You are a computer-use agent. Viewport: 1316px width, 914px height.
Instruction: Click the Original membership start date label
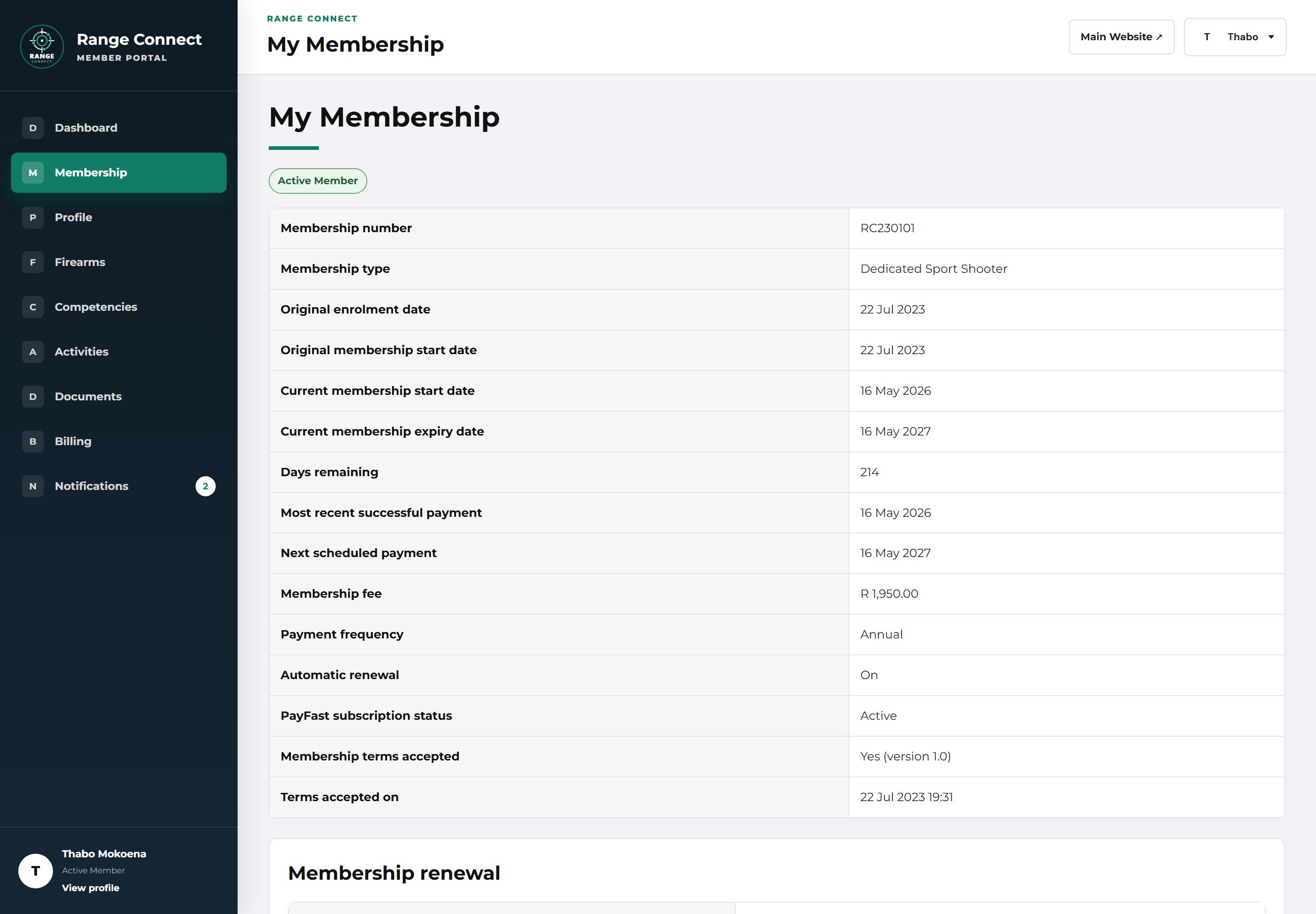tap(378, 350)
